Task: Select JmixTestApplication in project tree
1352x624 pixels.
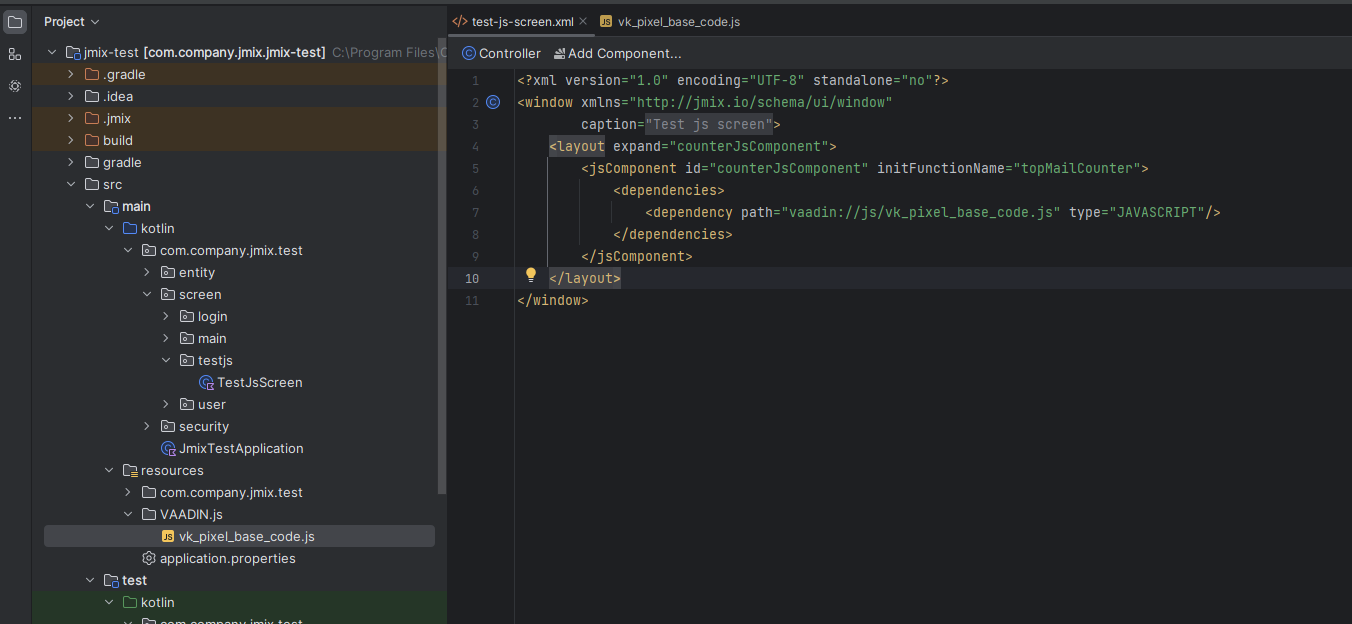Action: coord(241,448)
